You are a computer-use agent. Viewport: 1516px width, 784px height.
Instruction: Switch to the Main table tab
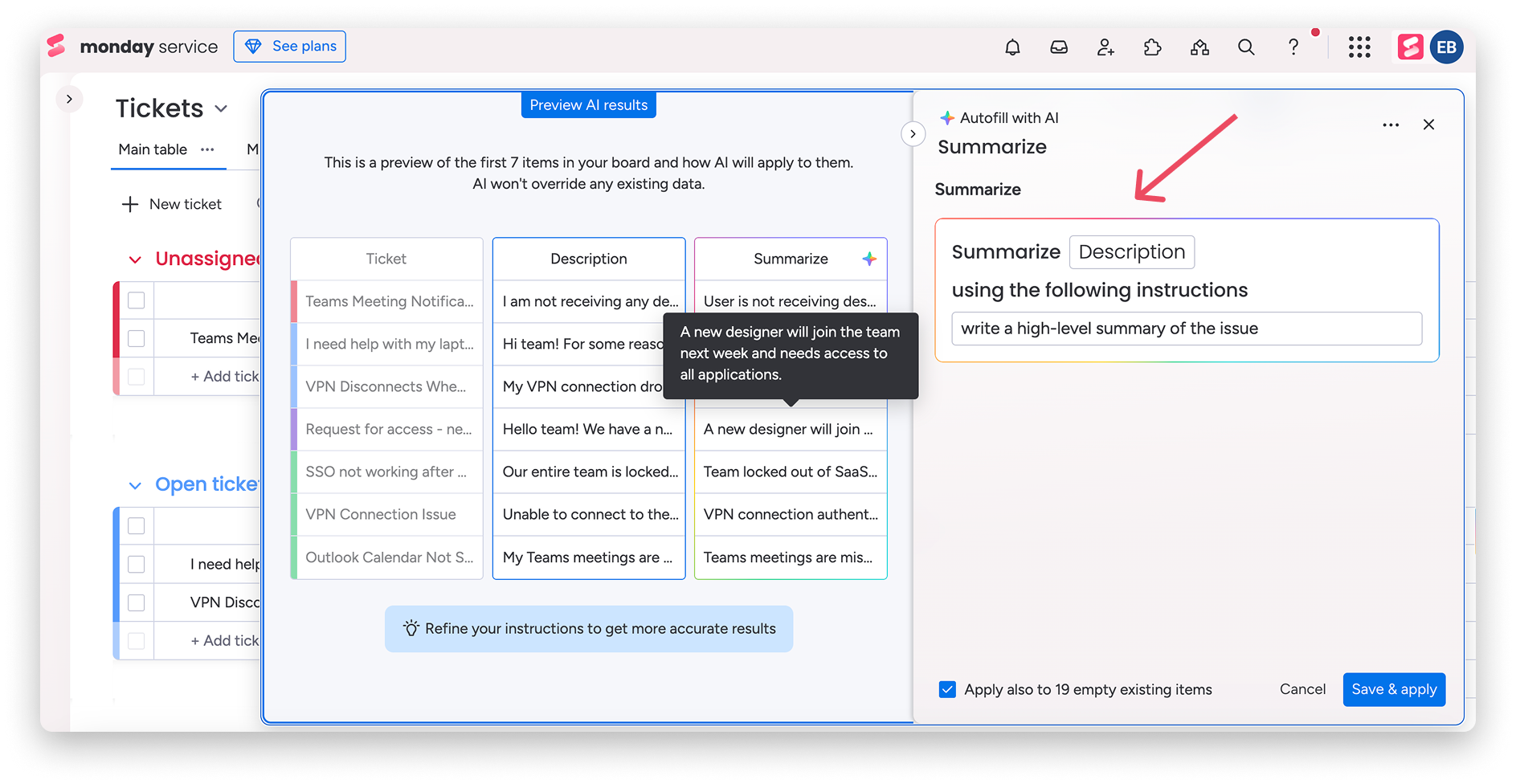153,149
